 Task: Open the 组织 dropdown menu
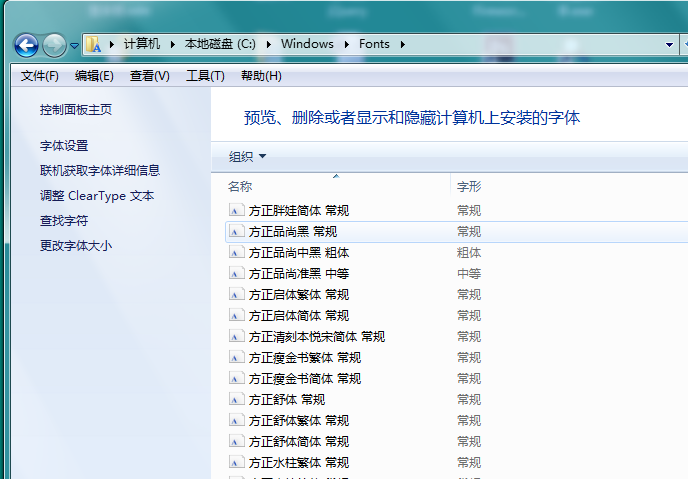247,156
